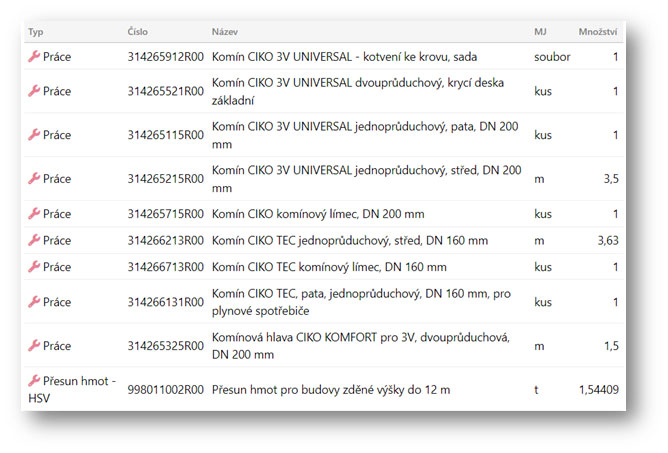Image resolution: width=668 pixels, height=453 pixels.
Task: Click quantity value 1,5
Action: (x=611, y=346)
